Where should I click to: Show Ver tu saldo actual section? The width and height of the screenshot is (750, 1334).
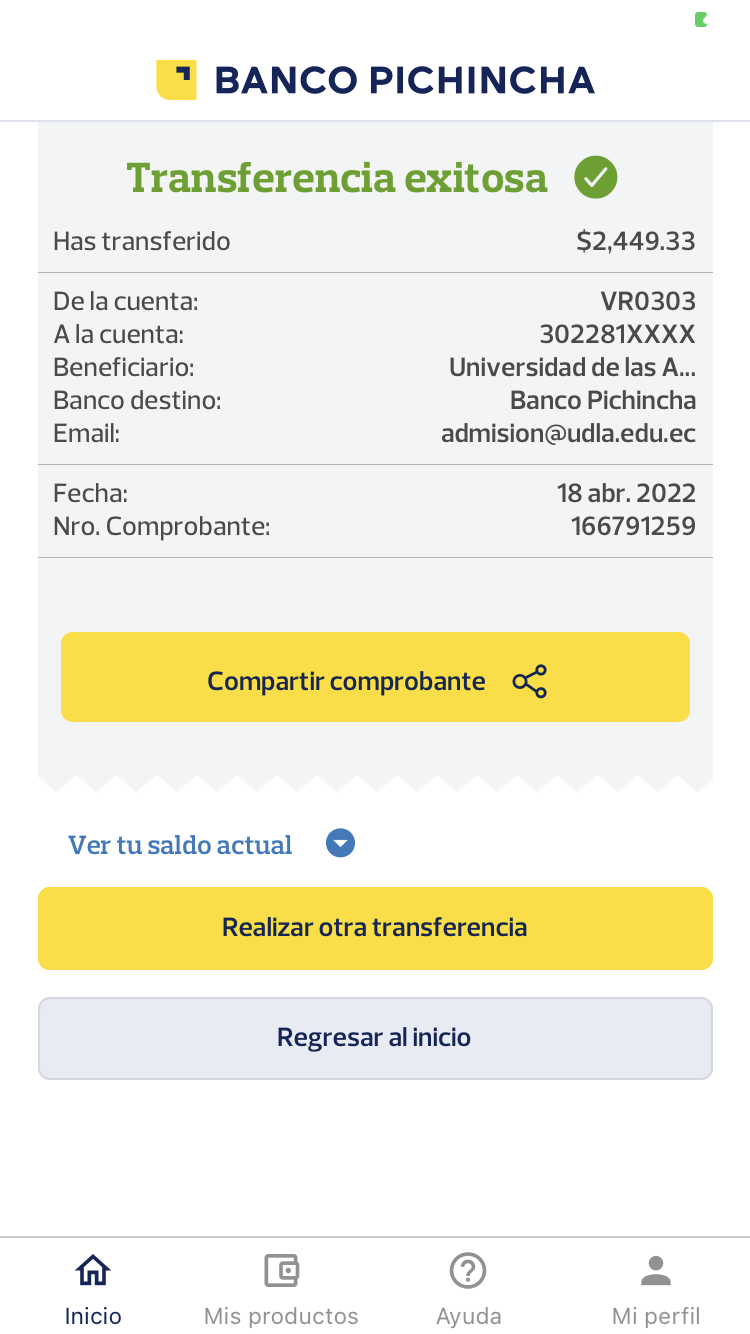click(180, 845)
